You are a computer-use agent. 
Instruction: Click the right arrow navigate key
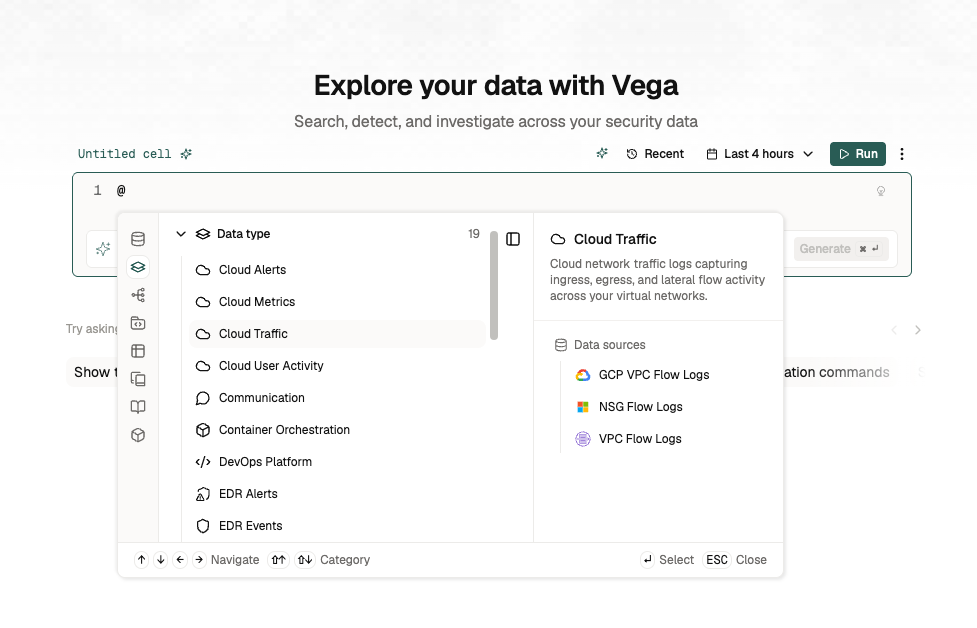[199, 560]
